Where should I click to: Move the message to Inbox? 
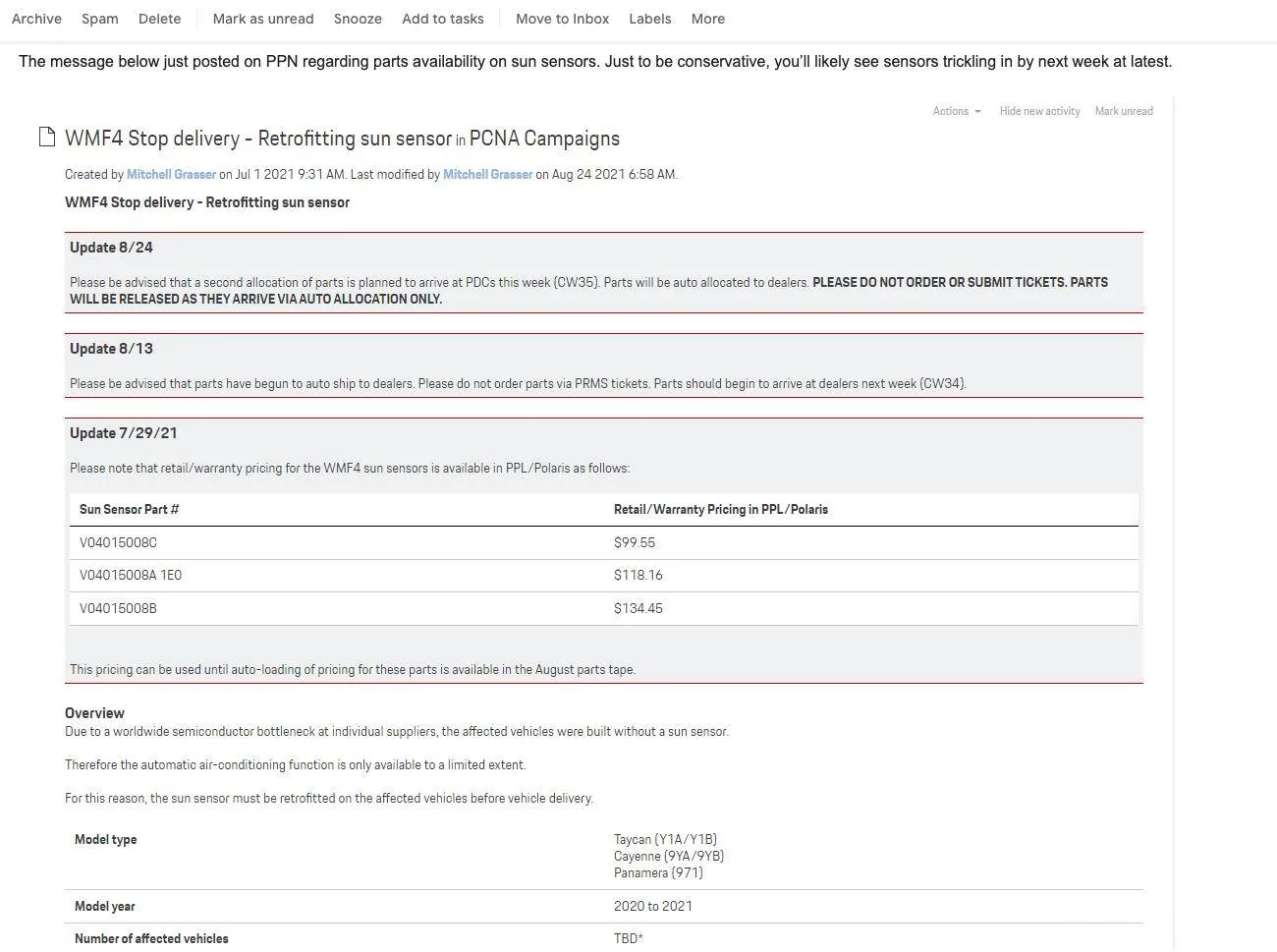(562, 19)
